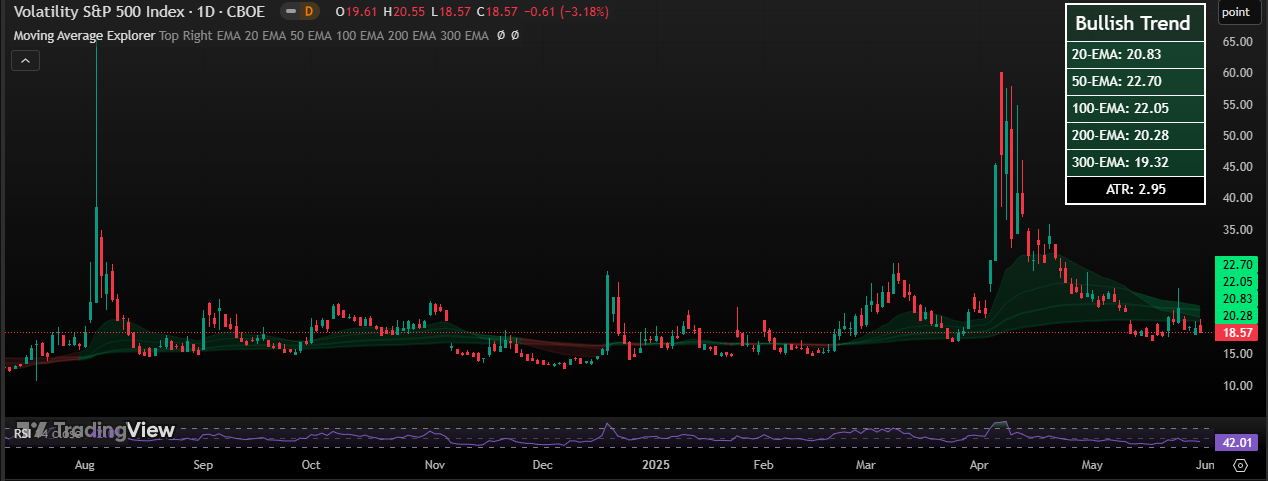Select the Moving Average Explorer indicator legend
1268x481 pixels.
pyautogui.click(x=84, y=35)
